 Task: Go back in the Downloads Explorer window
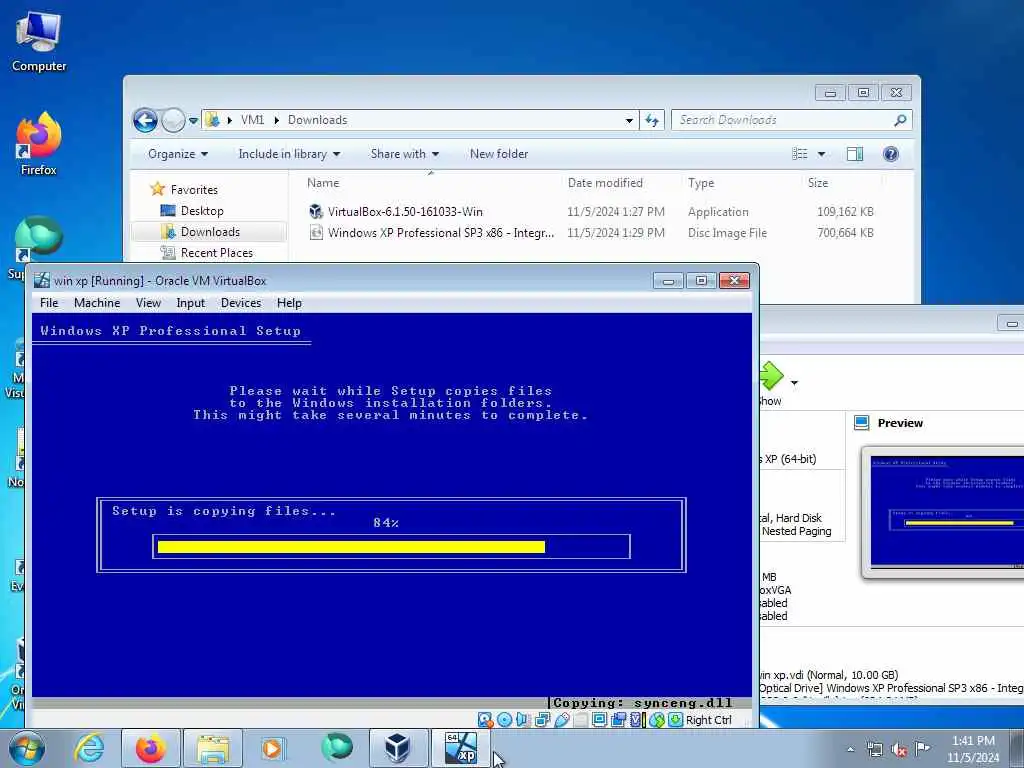pyautogui.click(x=145, y=120)
